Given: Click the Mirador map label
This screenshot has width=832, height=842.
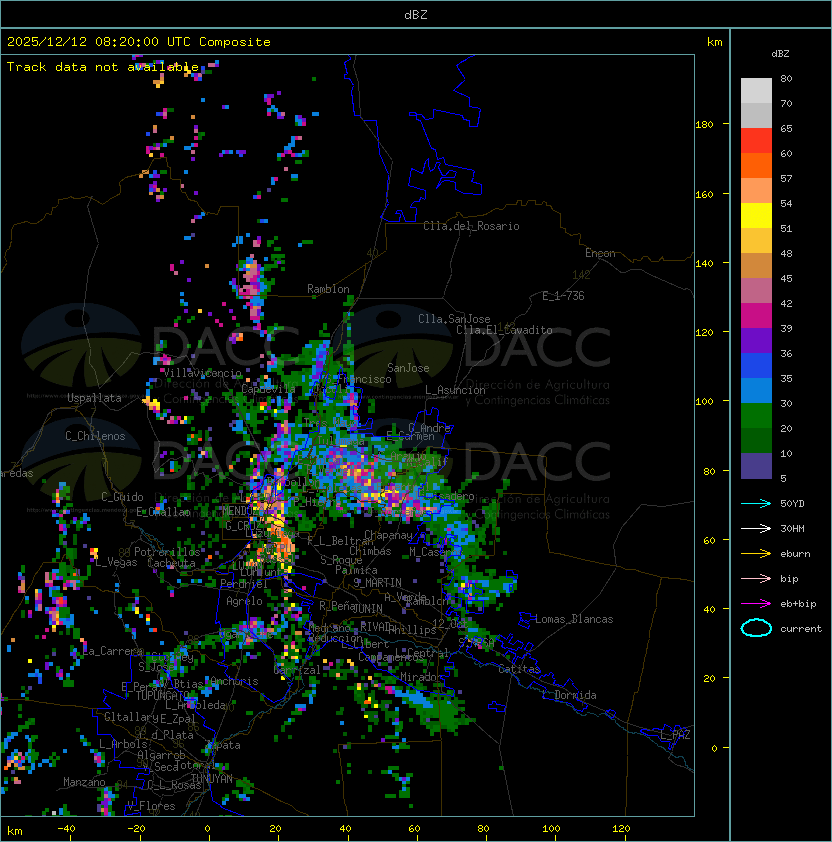Looking at the screenshot, I should point(422,677).
